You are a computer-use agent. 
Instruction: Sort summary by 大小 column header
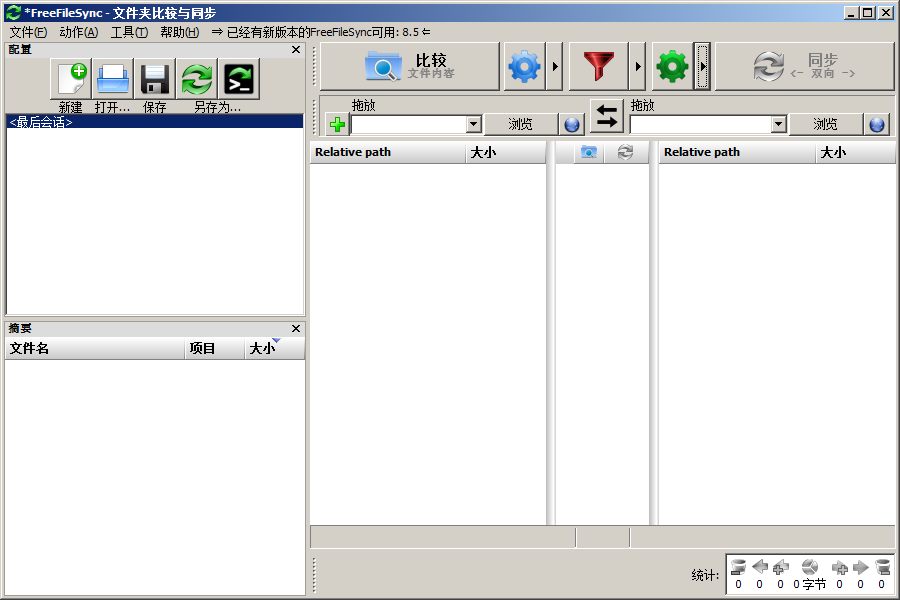coord(274,348)
